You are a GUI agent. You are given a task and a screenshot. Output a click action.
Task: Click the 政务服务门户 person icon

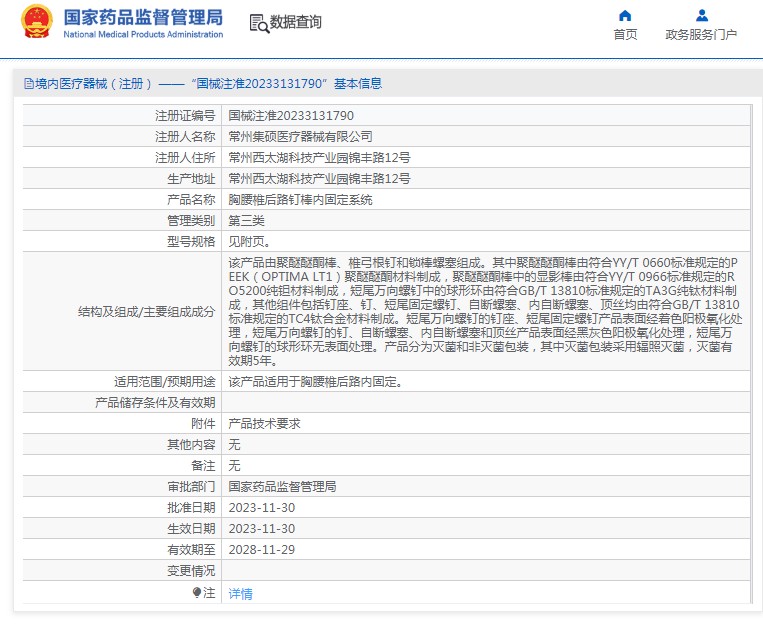(701, 16)
